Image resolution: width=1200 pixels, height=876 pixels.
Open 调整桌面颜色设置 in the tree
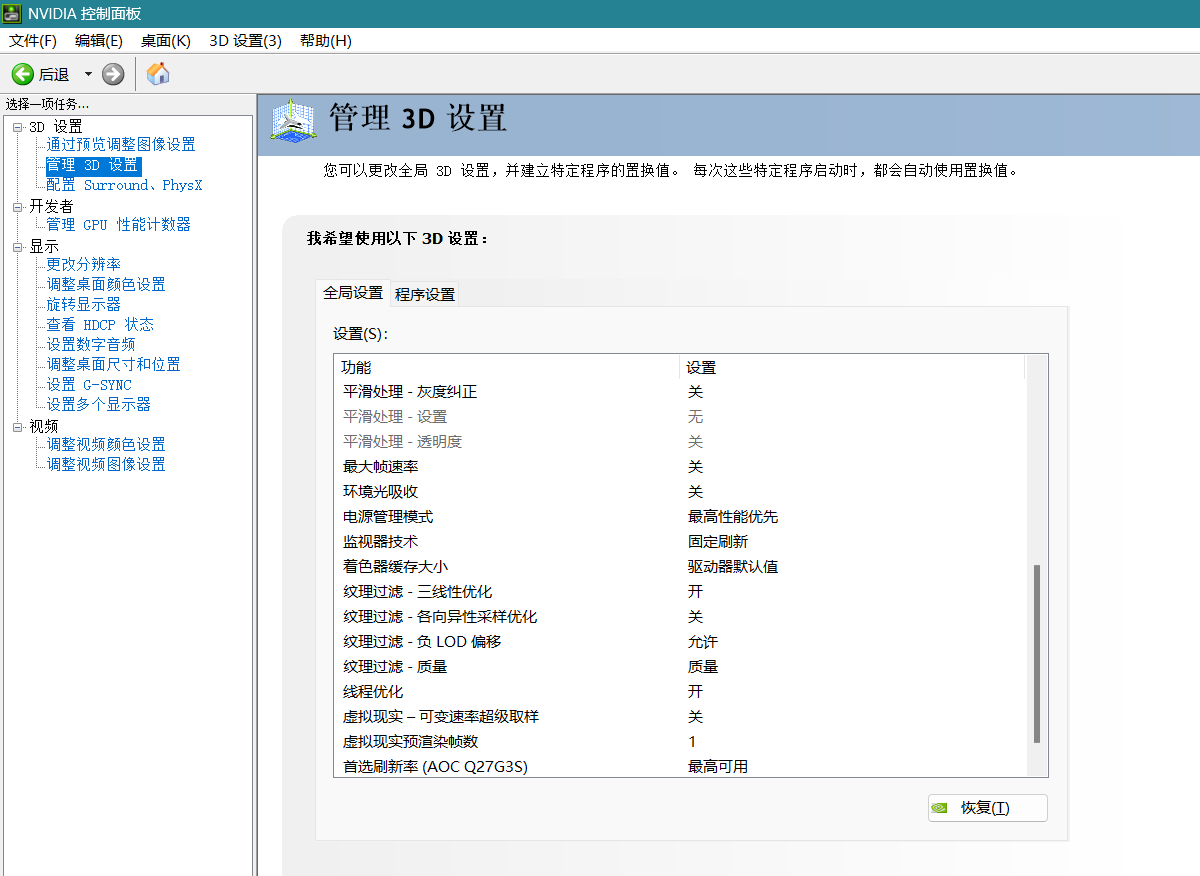click(106, 285)
